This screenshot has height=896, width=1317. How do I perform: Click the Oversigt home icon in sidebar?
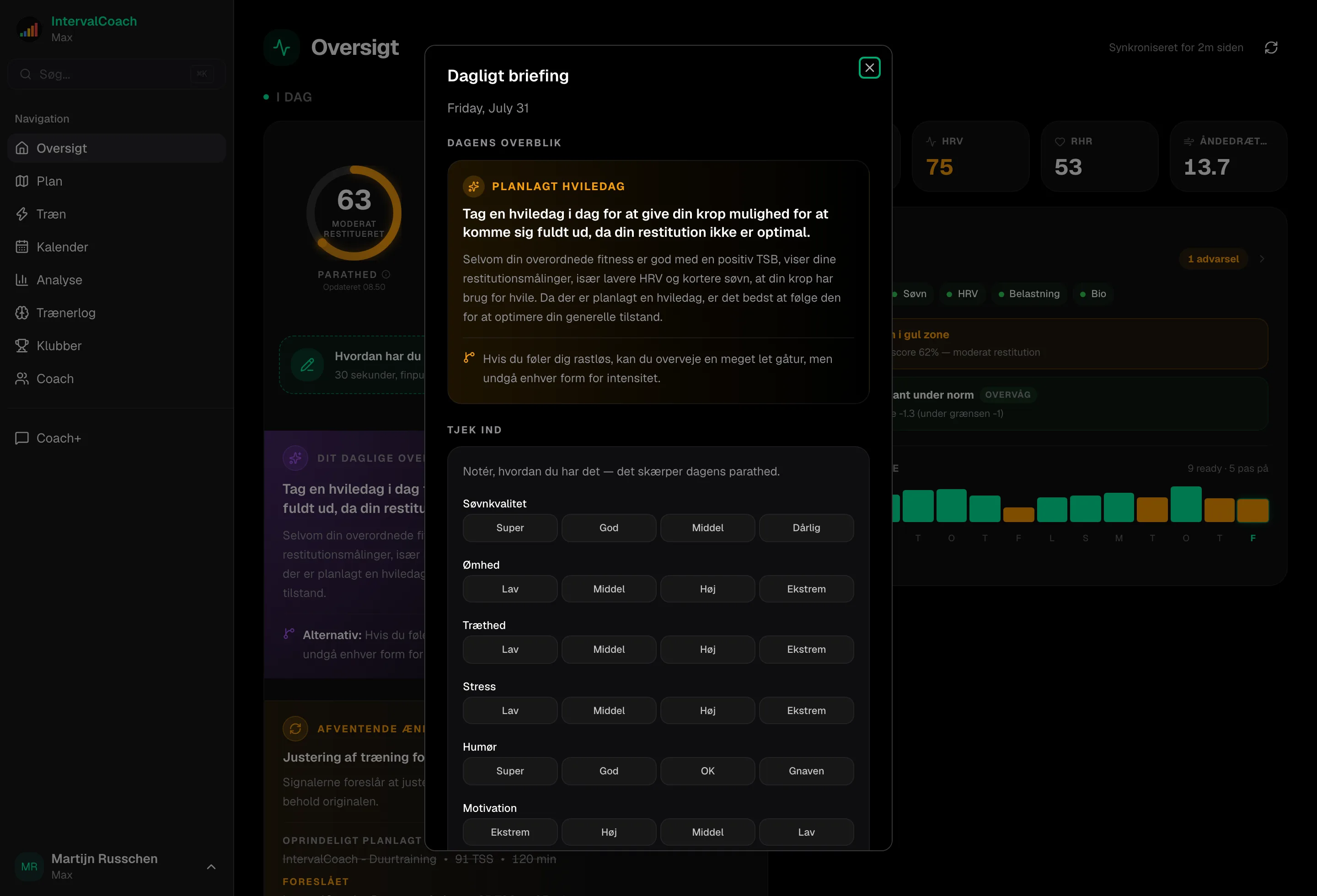coord(22,149)
